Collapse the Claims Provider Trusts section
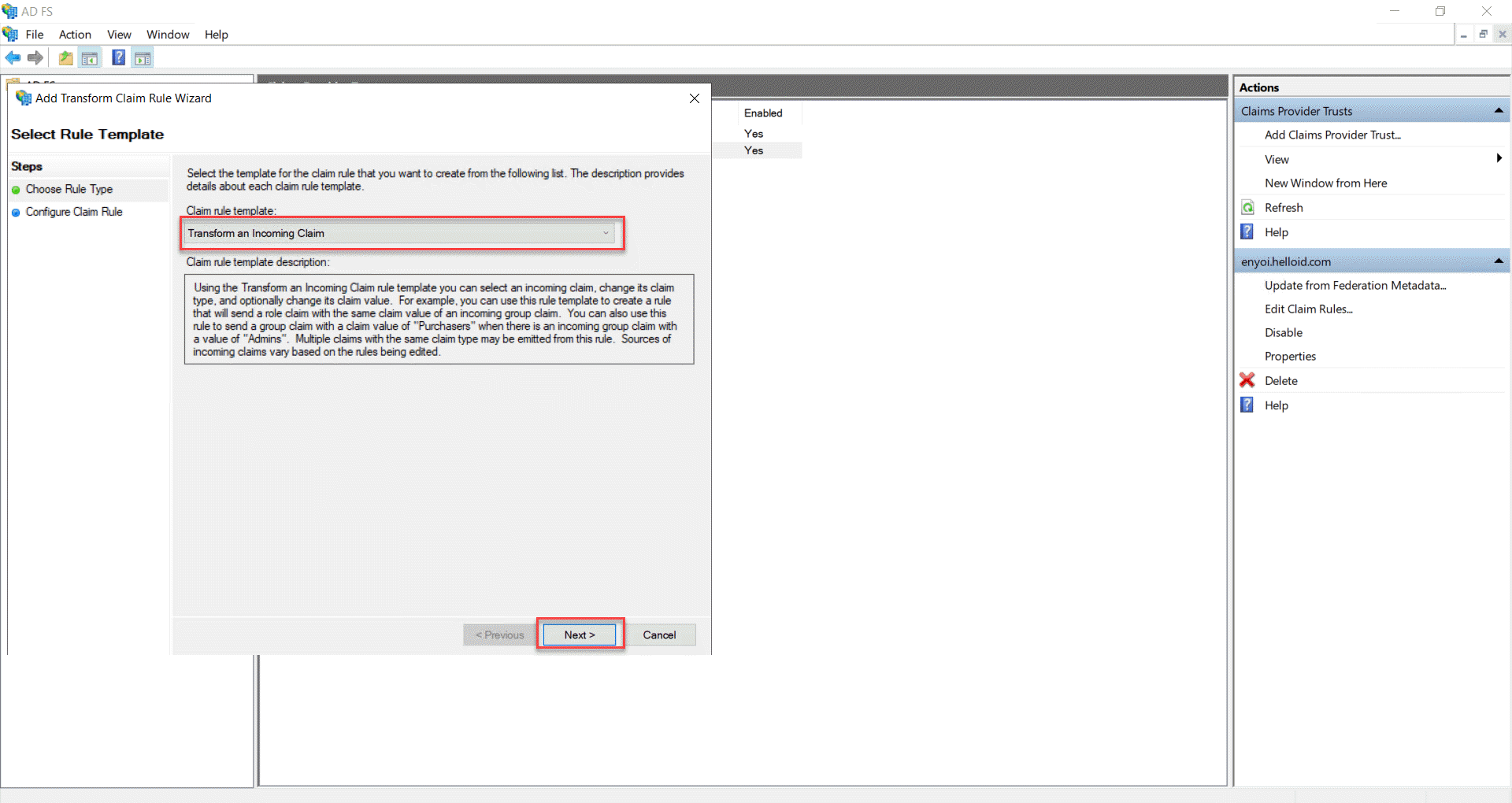Screen dimensions: 1512x803 tap(1499, 110)
